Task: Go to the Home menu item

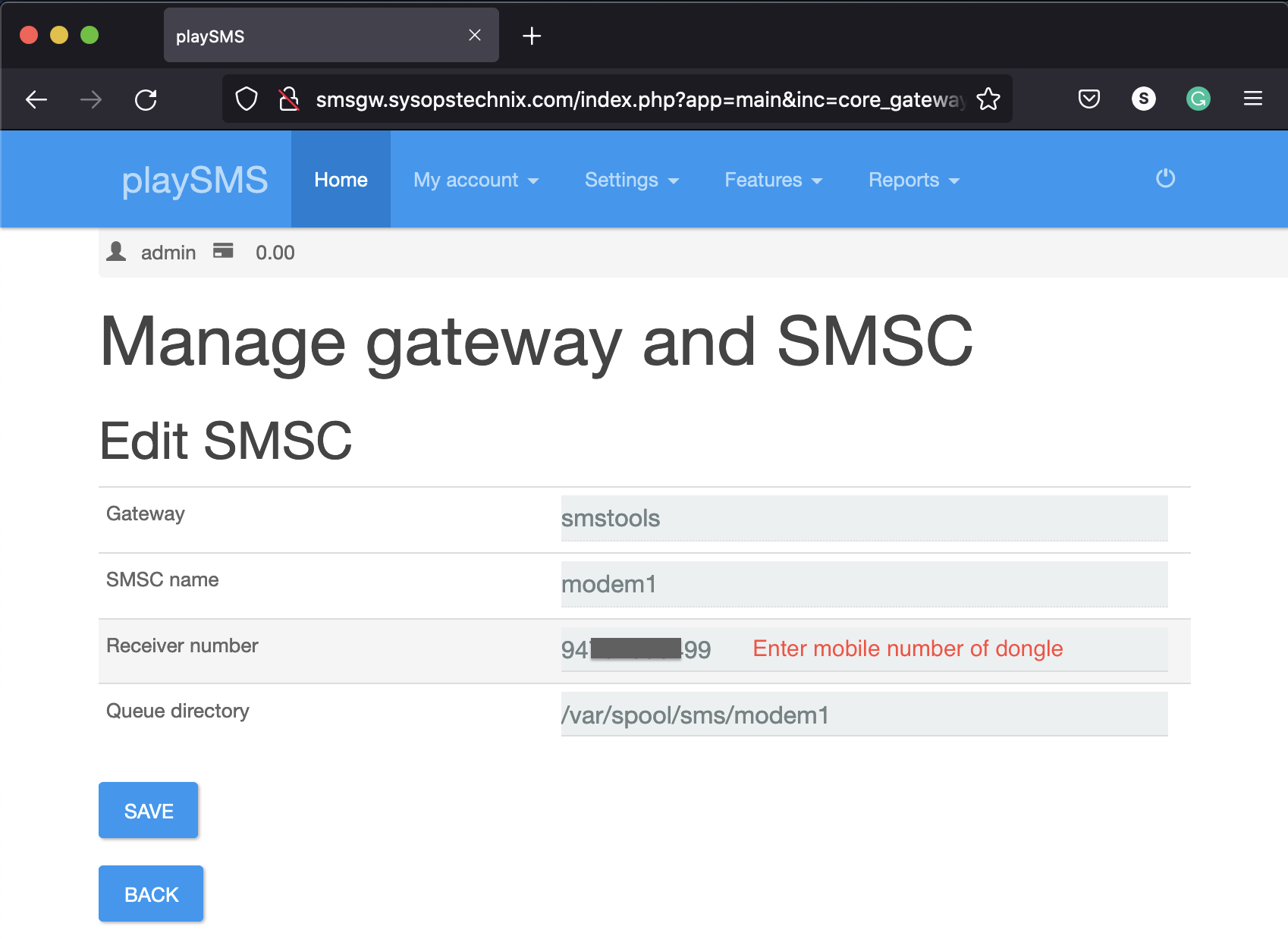Action: (x=341, y=180)
